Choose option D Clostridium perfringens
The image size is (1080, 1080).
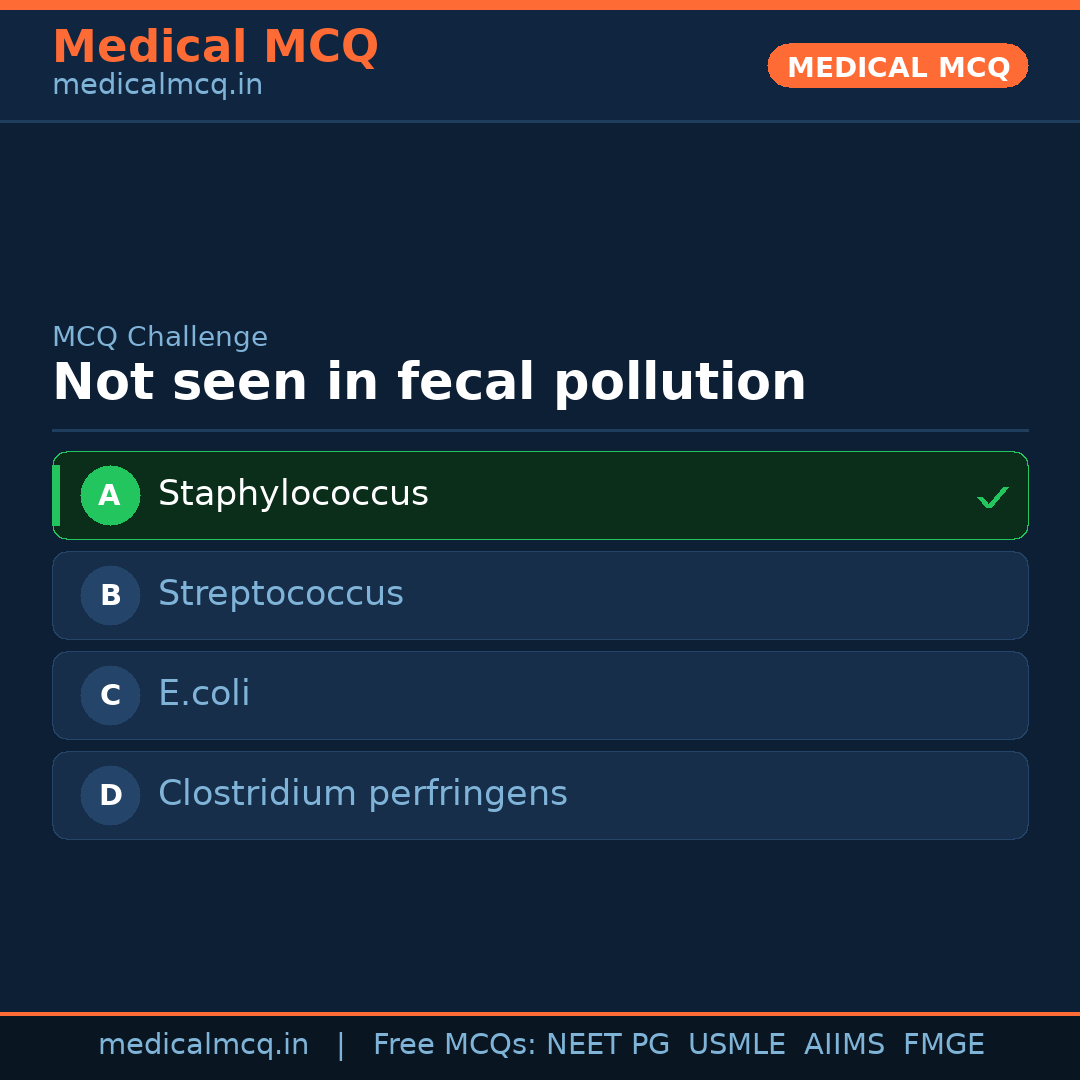pyautogui.click(x=540, y=795)
